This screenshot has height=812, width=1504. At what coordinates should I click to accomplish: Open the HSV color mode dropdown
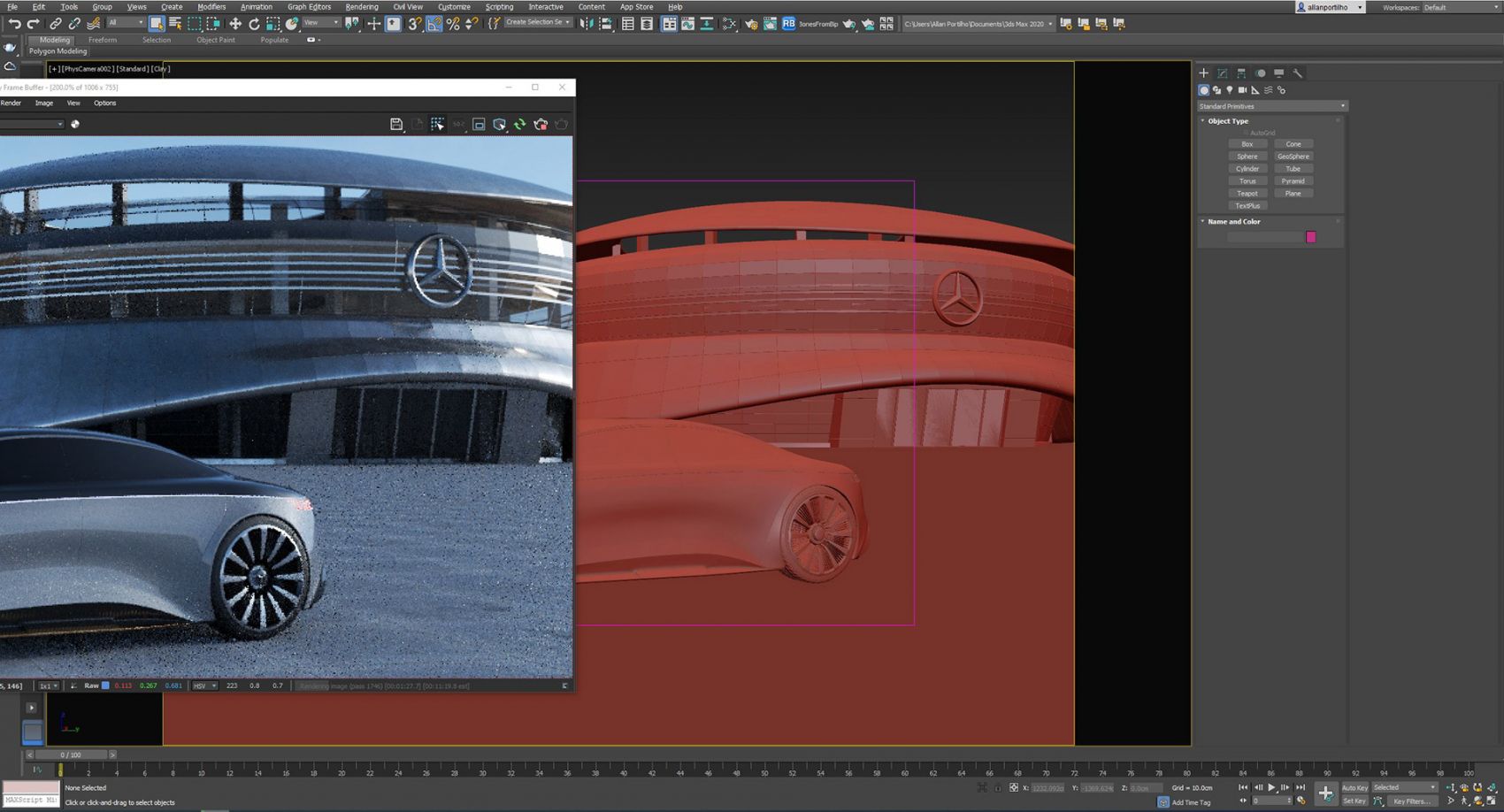(x=204, y=686)
